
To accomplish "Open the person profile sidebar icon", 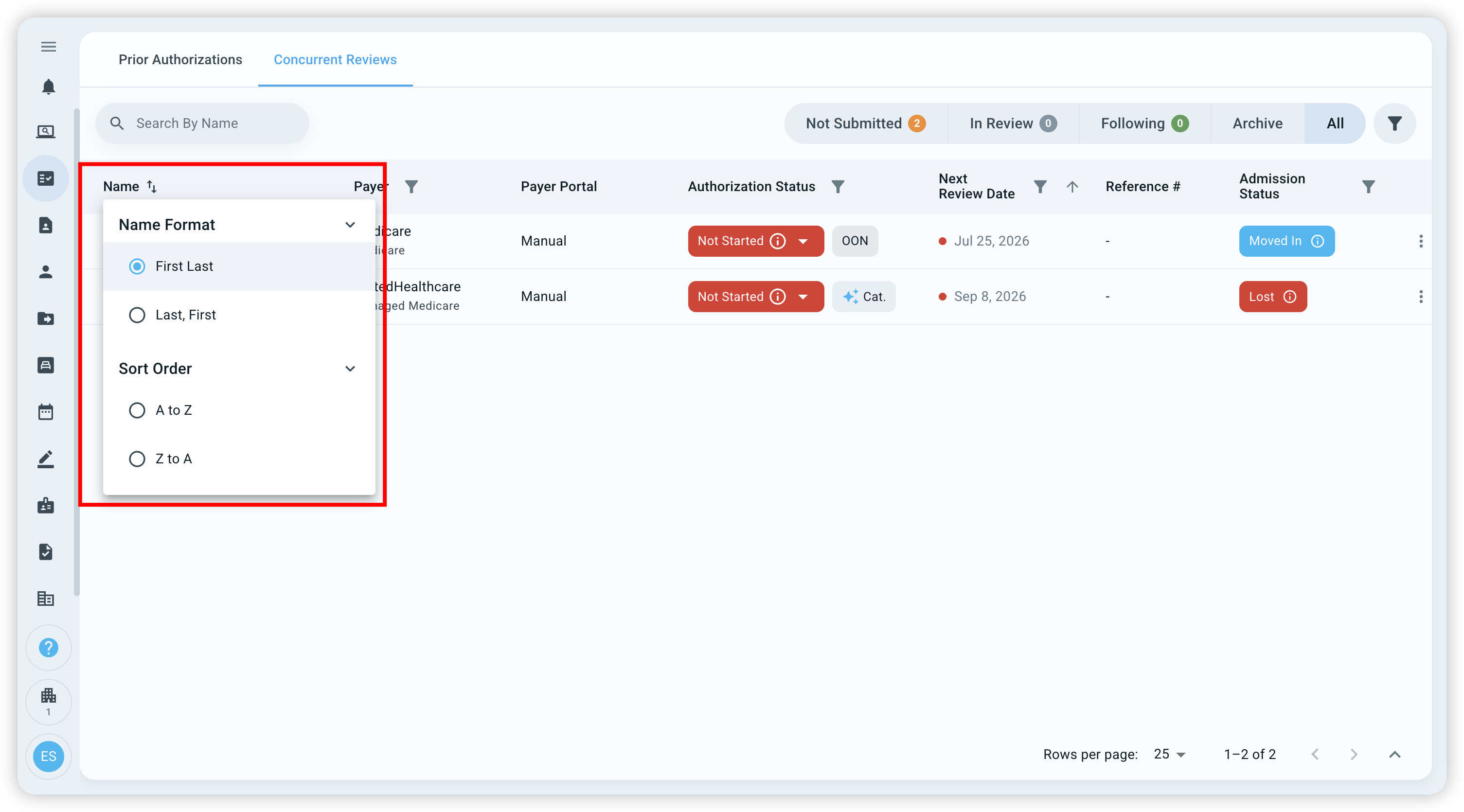I will [x=46, y=272].
